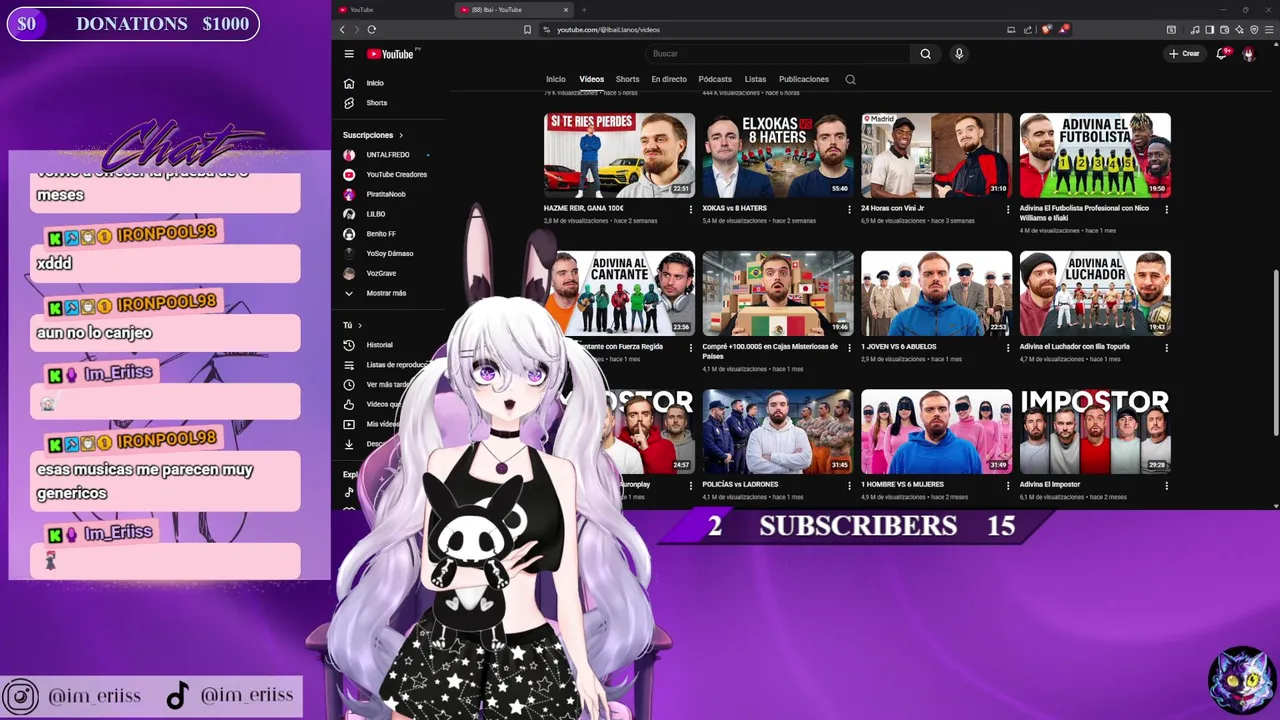The image size is (1280, 720).
Task: Open more options for Adivina El Impostor
Action: coord(1166,486)
